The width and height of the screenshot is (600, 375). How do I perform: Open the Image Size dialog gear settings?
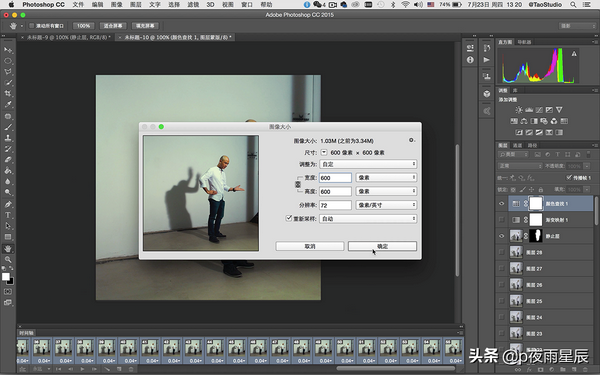pos(411,140)
